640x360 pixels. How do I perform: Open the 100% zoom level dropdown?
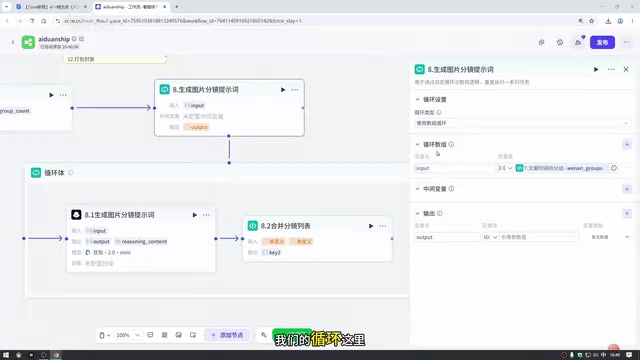[128, 335]
